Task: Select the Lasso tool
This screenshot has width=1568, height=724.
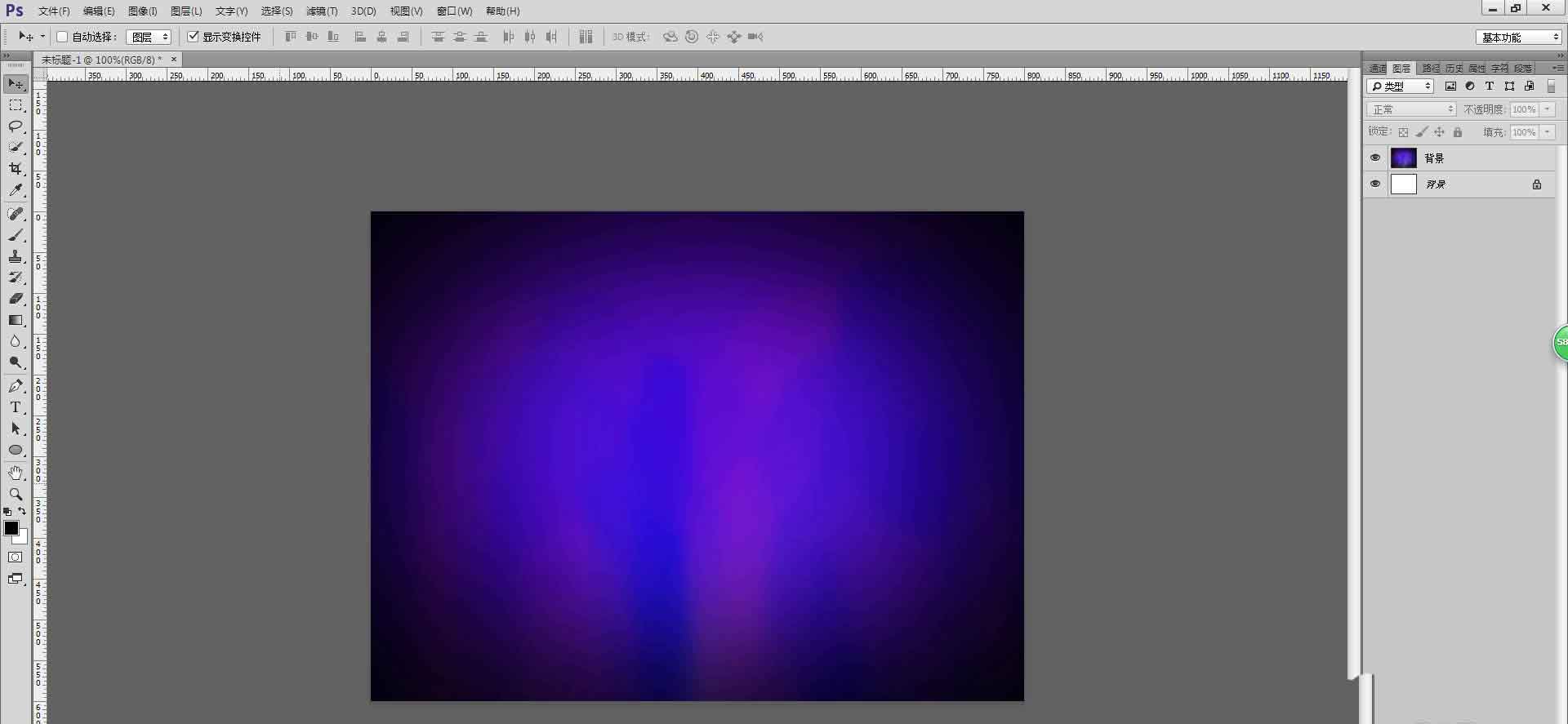Action: (16, 127)
